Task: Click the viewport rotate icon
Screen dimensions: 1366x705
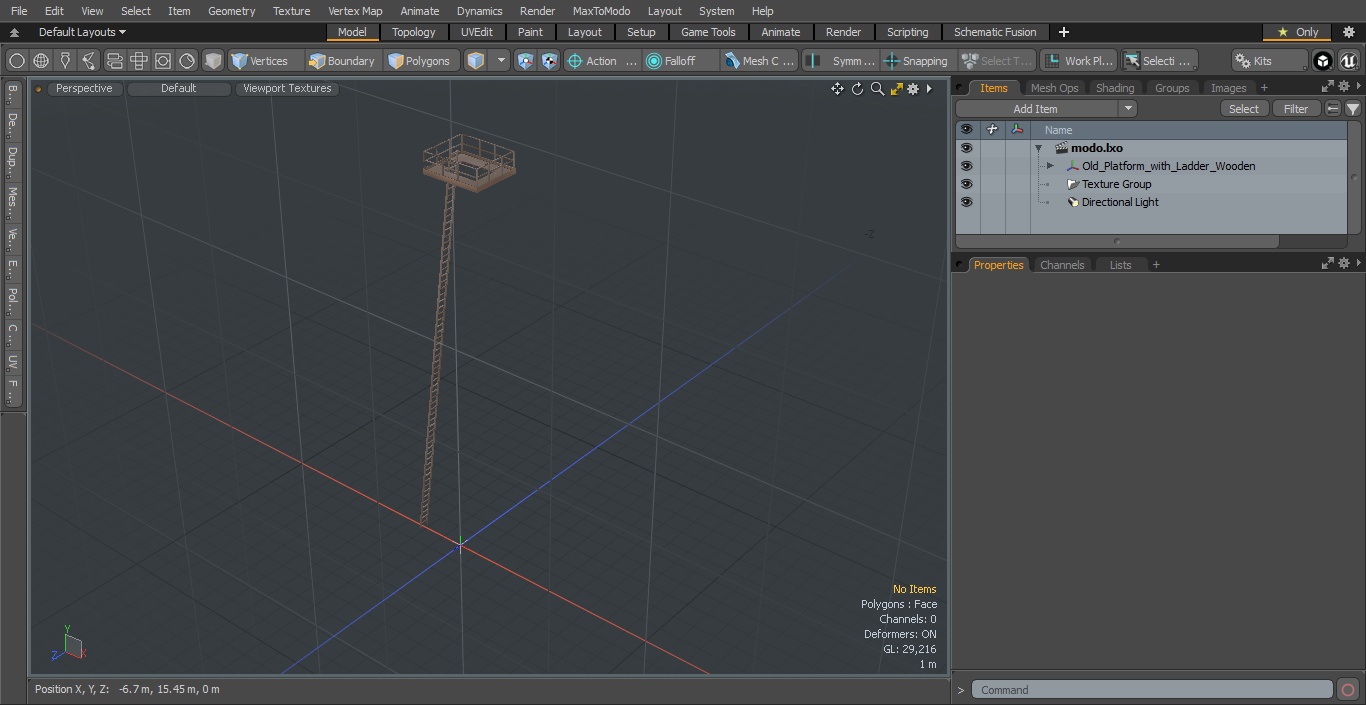Action: tap(857, 89)
